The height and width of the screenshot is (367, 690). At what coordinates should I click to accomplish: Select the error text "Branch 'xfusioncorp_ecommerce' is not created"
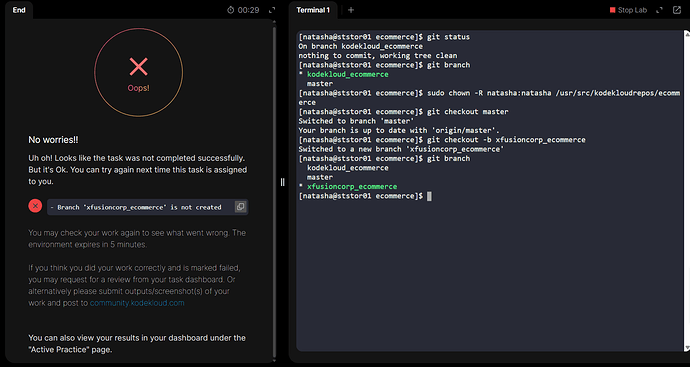(x=139, y=207)
